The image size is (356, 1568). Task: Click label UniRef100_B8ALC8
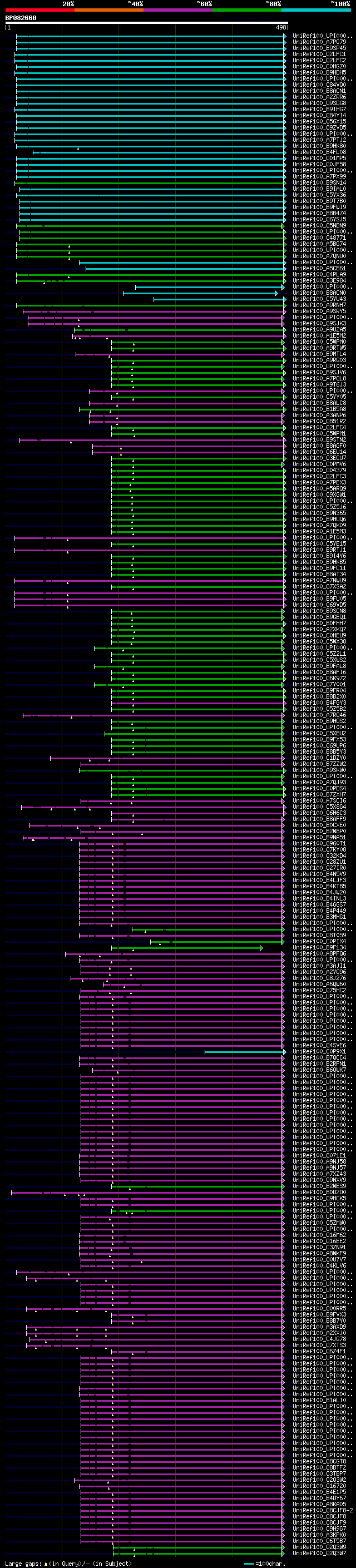click(319, 403)
